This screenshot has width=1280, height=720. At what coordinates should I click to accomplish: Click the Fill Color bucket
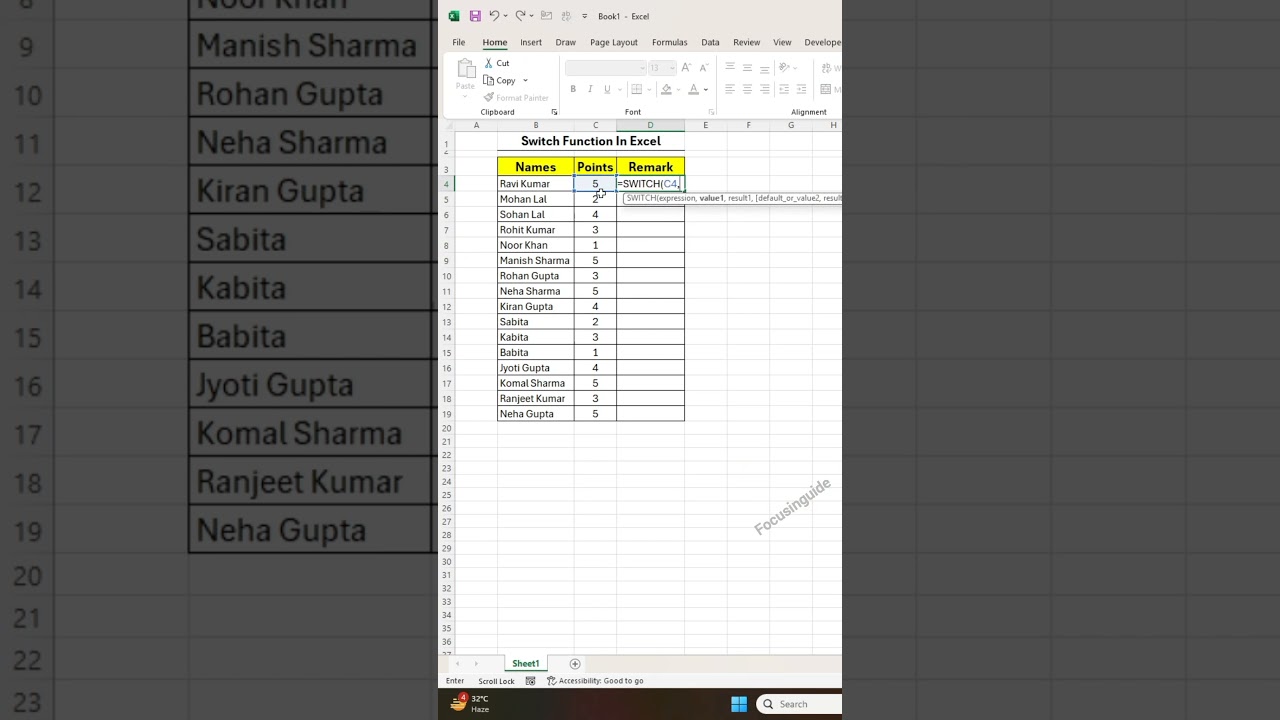(666, 89)
